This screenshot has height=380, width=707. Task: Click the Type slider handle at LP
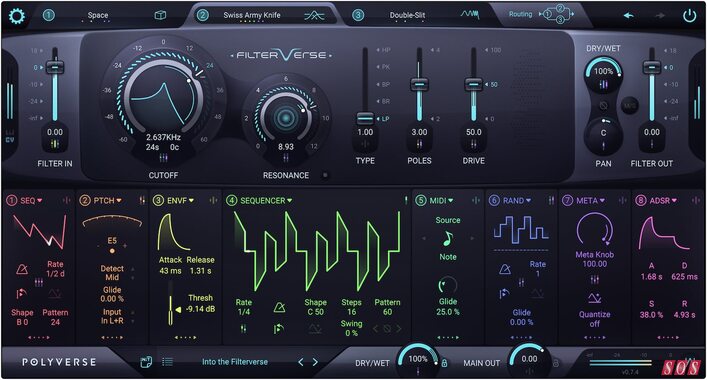click(x=365, y=119)
